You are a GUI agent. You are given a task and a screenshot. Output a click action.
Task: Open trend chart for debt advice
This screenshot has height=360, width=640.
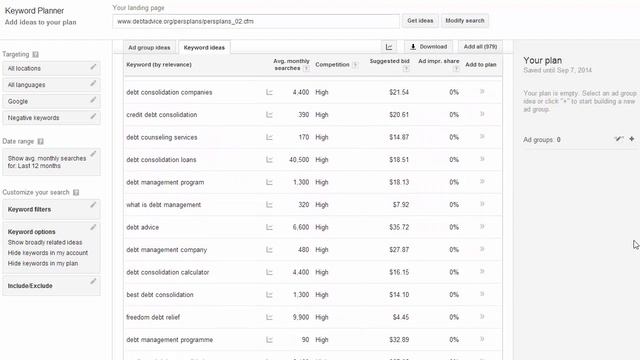269,227
